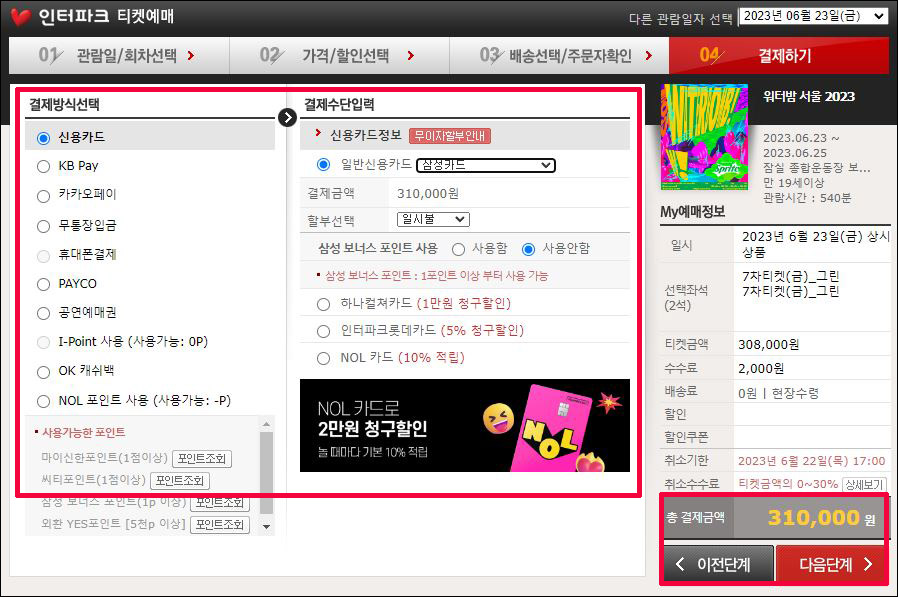Select NOL 포인트 사용 radio button
Screen dimensions: 898x597
click(x=44, y=401)
